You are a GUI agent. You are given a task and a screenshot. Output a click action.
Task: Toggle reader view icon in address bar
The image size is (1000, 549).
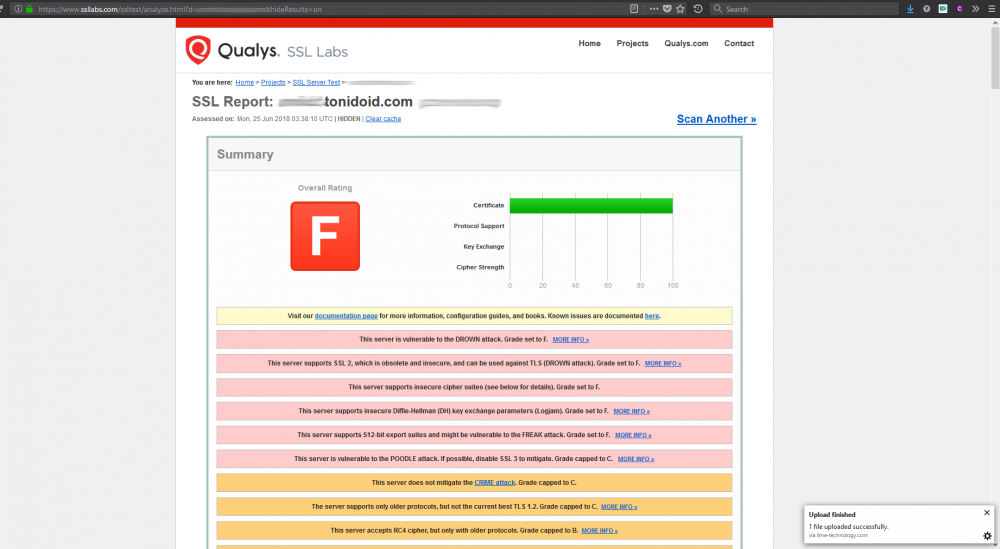point(633,9)
